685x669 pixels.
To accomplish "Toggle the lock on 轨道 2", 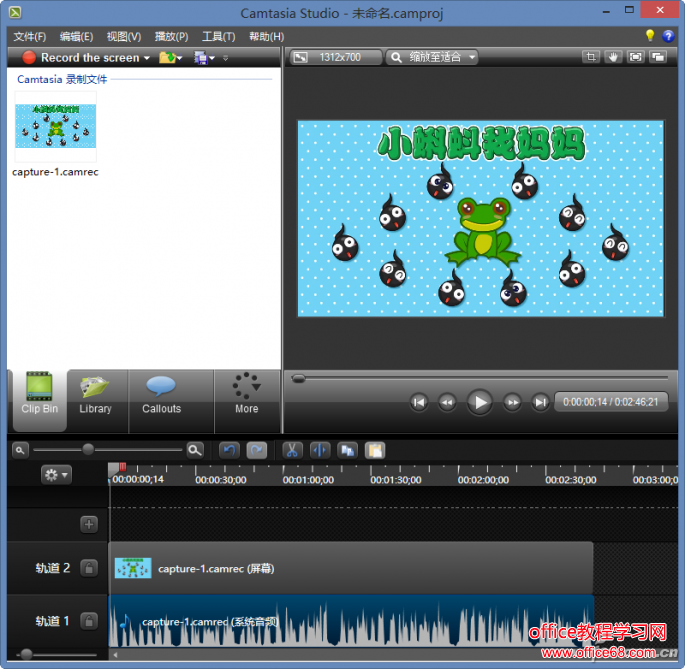I will coord(89,568).
